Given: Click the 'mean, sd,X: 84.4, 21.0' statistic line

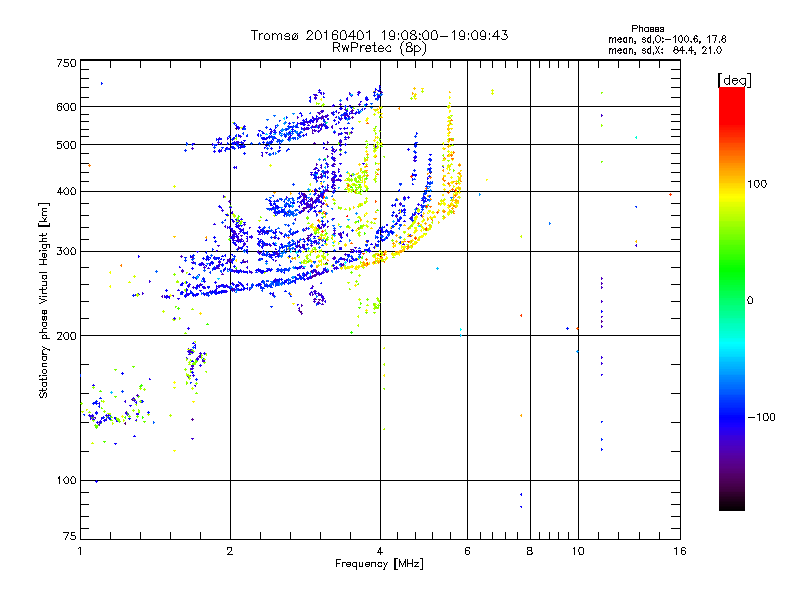Looking at the screenshot, I should (665, 50).
